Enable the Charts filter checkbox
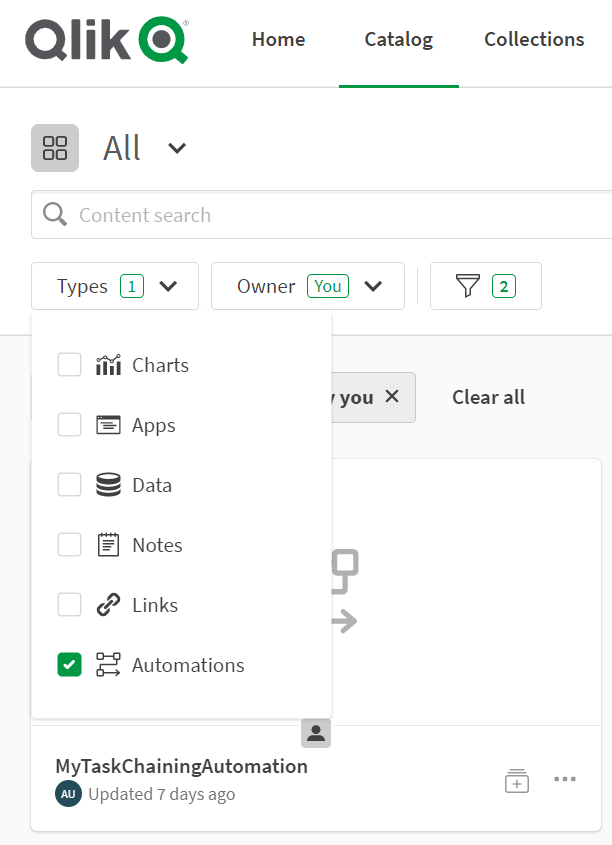 pos(69,364)
